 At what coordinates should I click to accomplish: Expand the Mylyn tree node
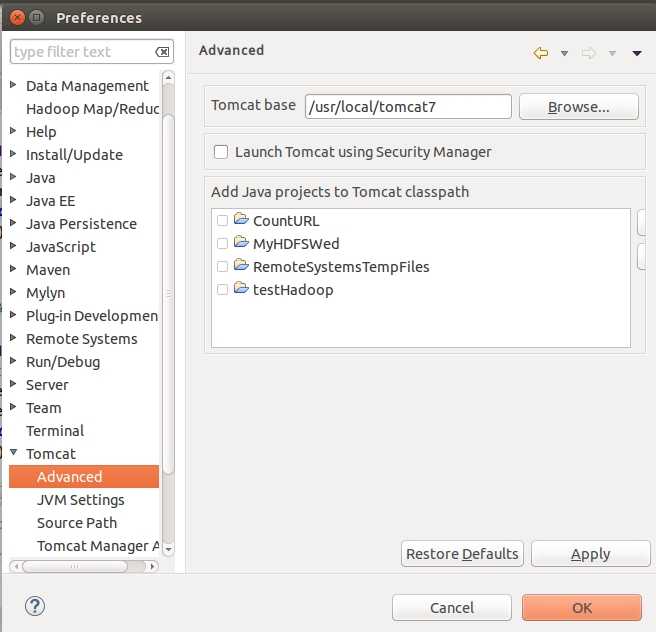[x=13, y=292]
